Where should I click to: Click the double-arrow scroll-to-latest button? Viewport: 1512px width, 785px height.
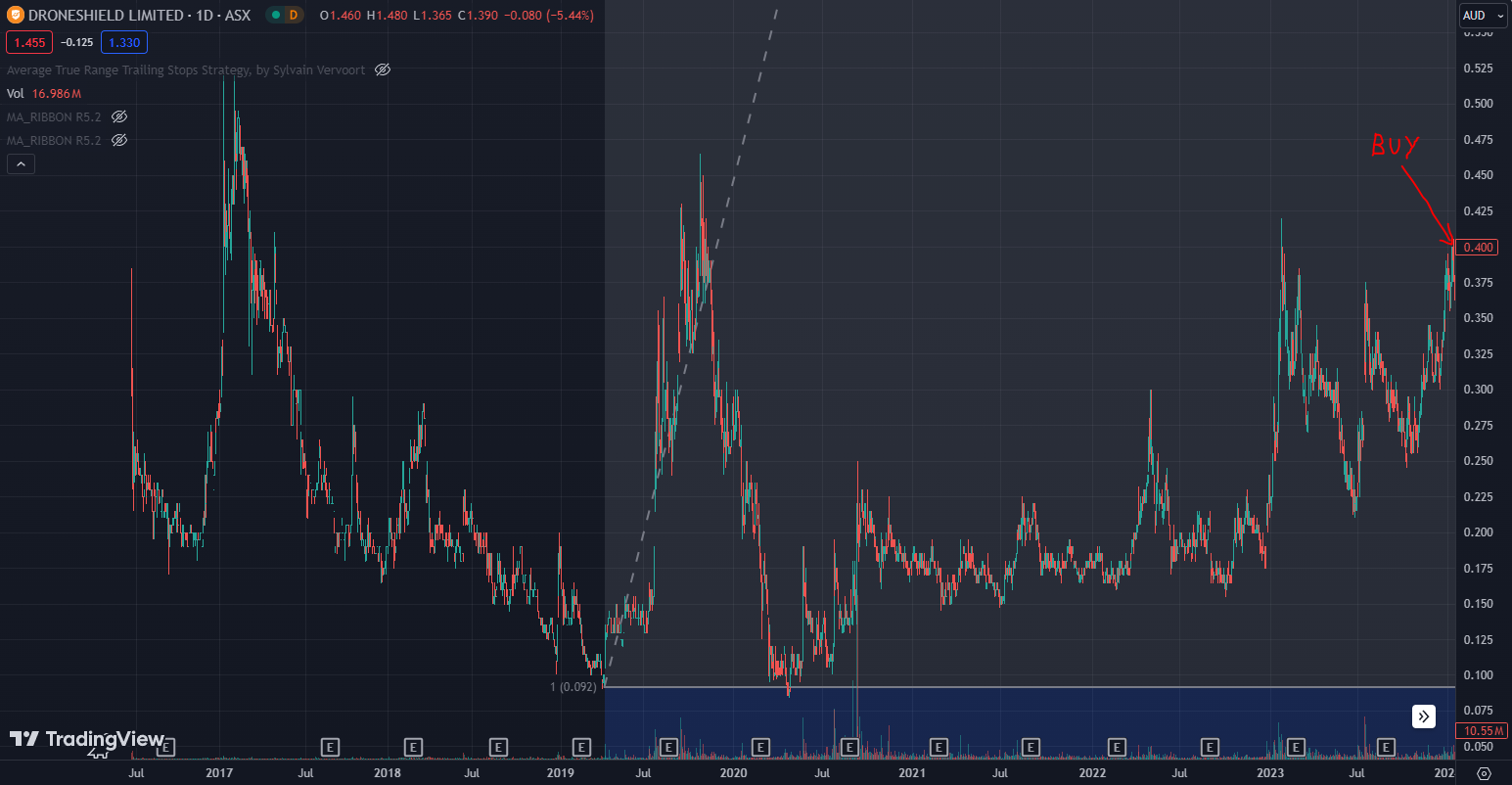pos(1423,716)
